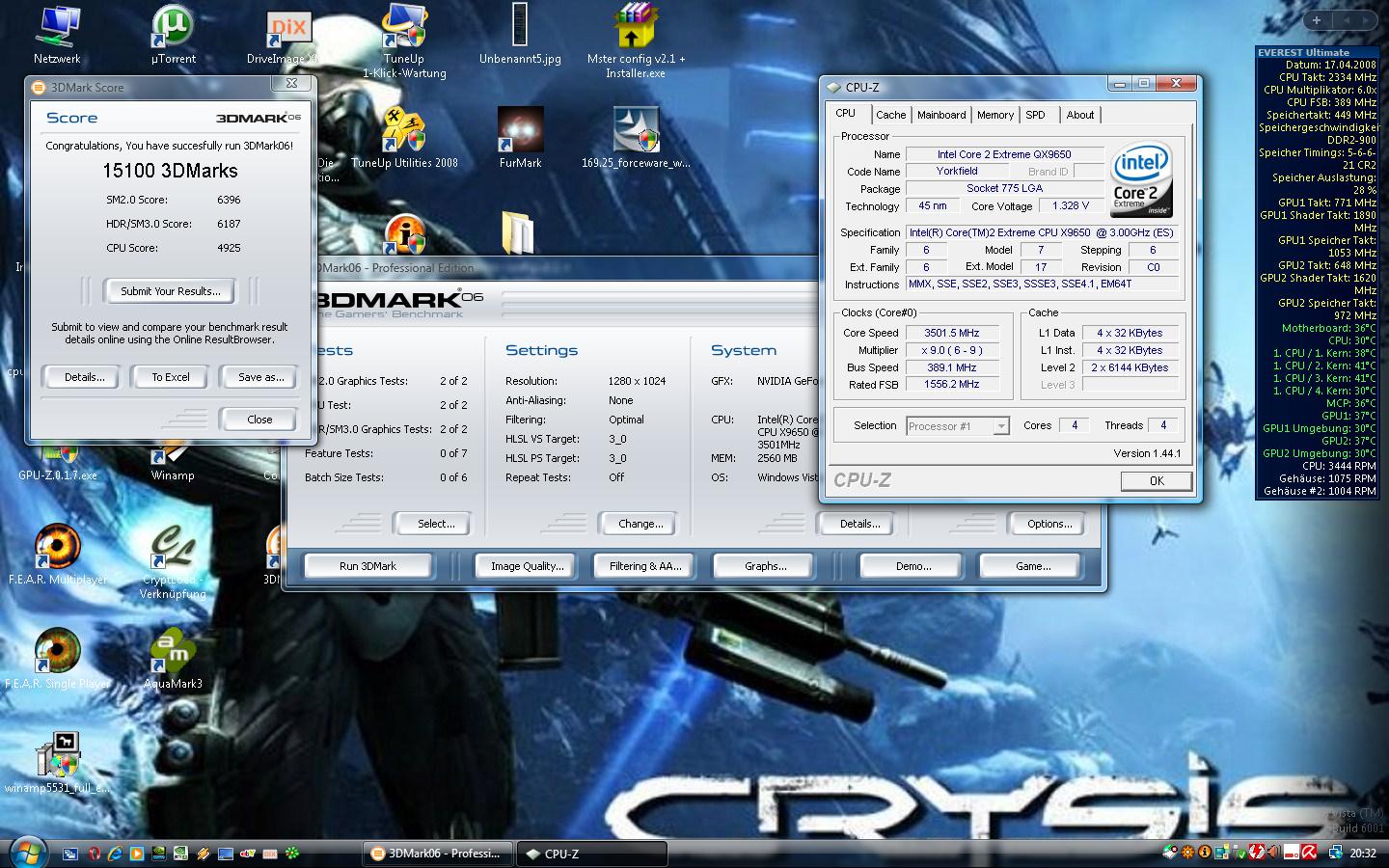The height and width of the screenshot is (868, 1389).
Task: Click Change under Settings in 3DMark06
Action: (x=640, y=524)
